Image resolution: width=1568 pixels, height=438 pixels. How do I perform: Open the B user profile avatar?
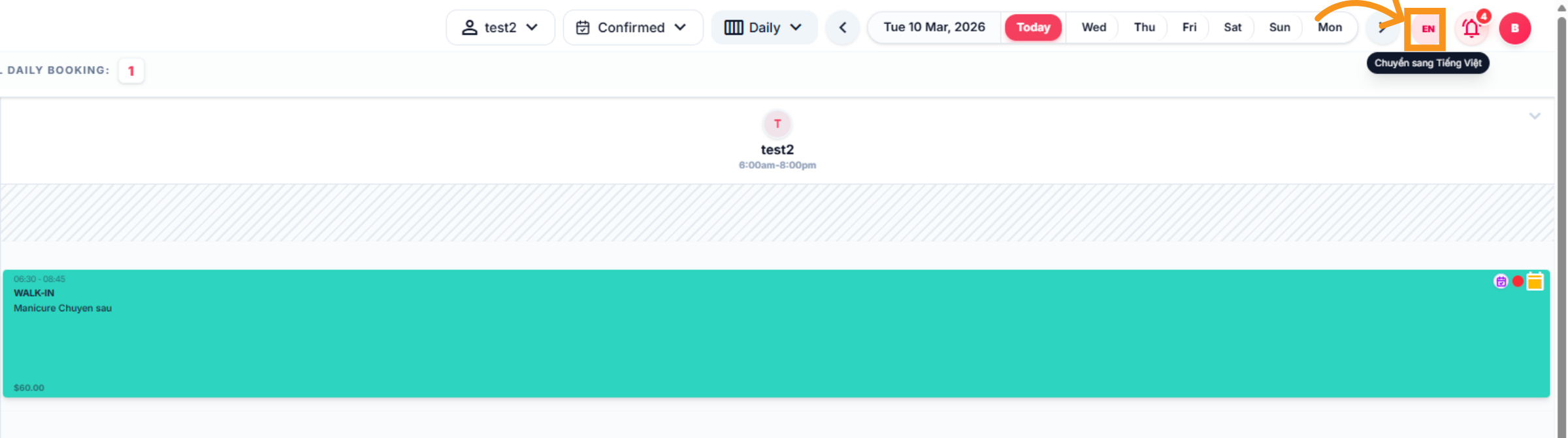tap(1514, 29)
